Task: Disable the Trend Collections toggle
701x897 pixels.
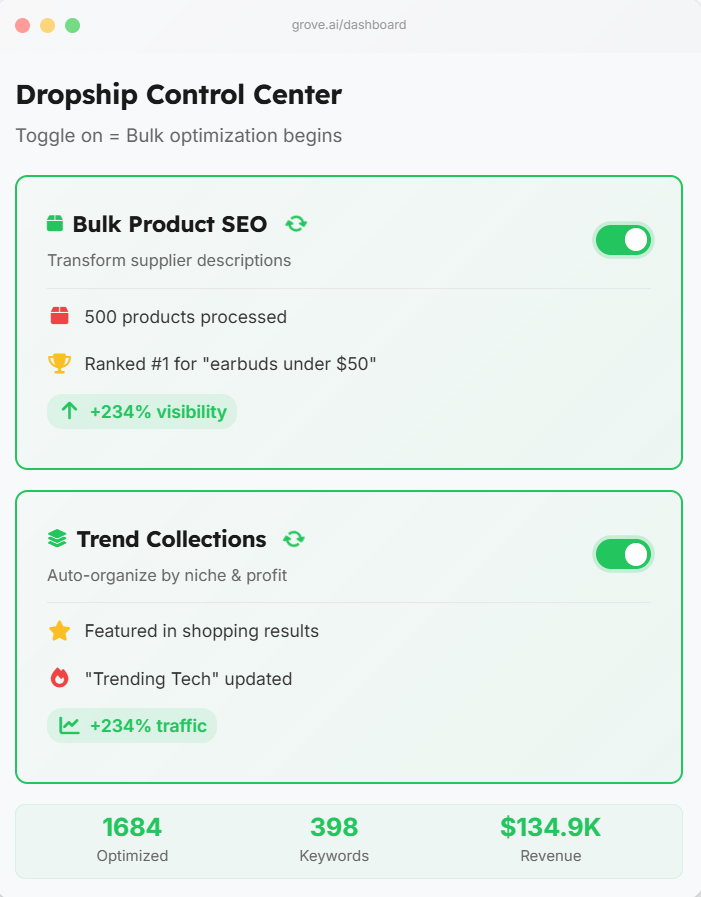Action: pos(623,554)
